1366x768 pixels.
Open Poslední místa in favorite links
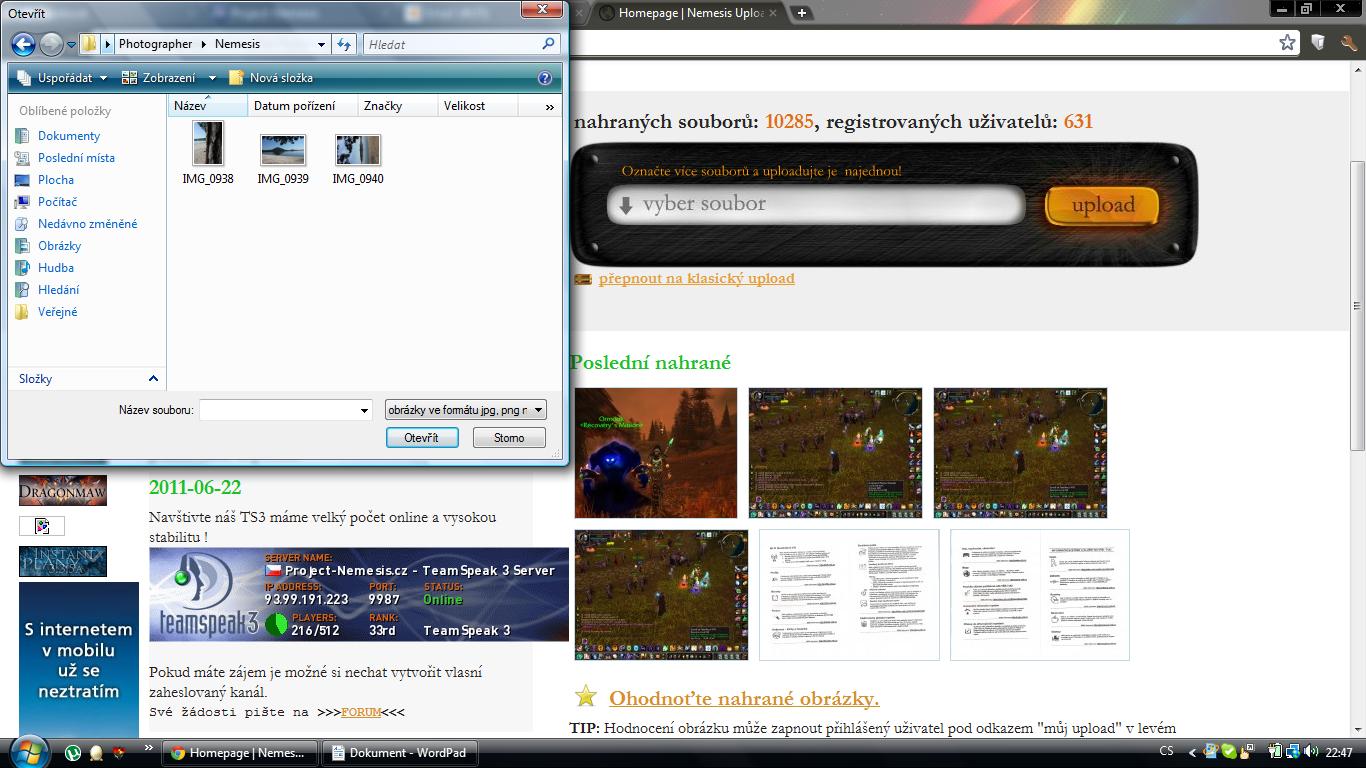[x=76, y=158]
